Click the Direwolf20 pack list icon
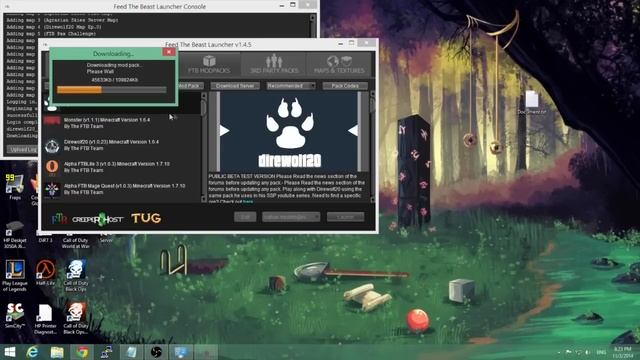Screen dimensions: 640x360 pos(52,145)
